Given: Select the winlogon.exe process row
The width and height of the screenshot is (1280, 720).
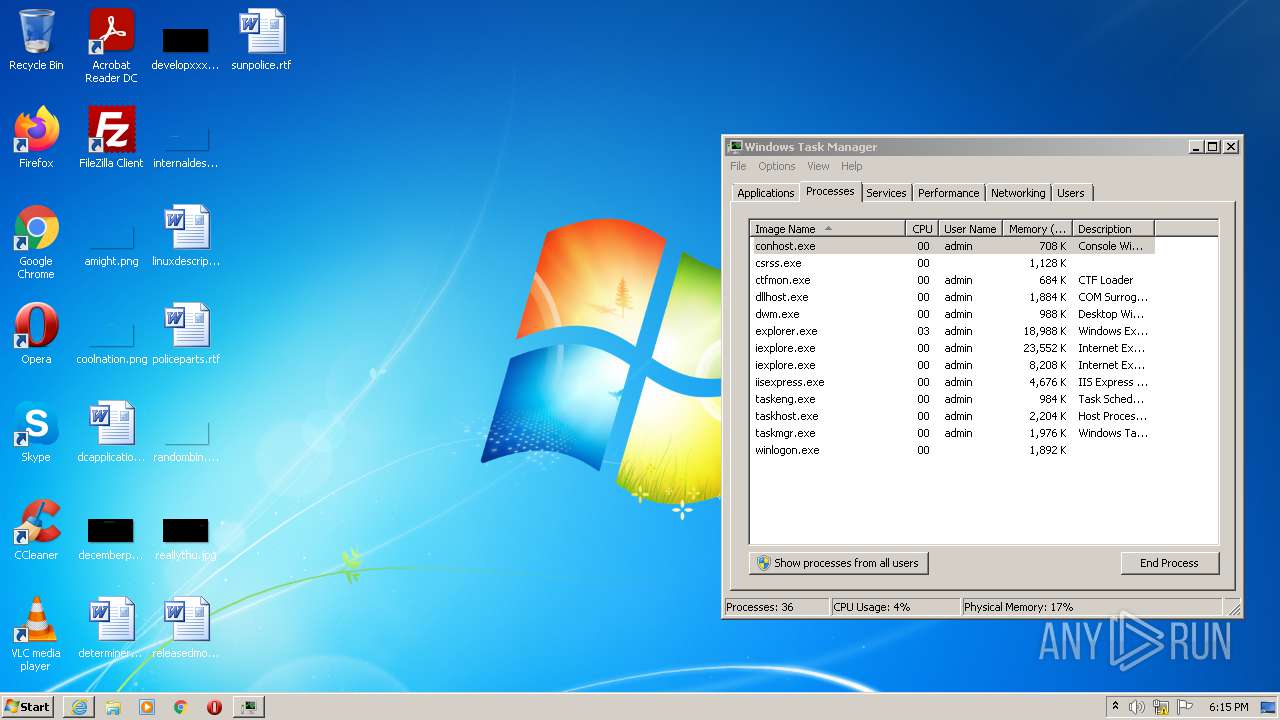Looking at the screenshot, I should [953, 450].
